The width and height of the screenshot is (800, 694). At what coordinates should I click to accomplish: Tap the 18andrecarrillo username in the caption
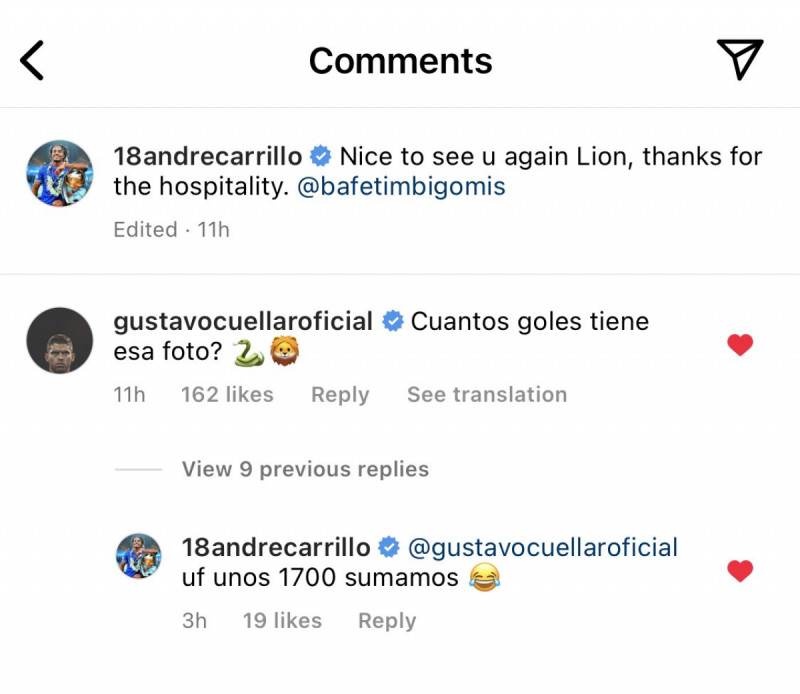tap(208, 157)
